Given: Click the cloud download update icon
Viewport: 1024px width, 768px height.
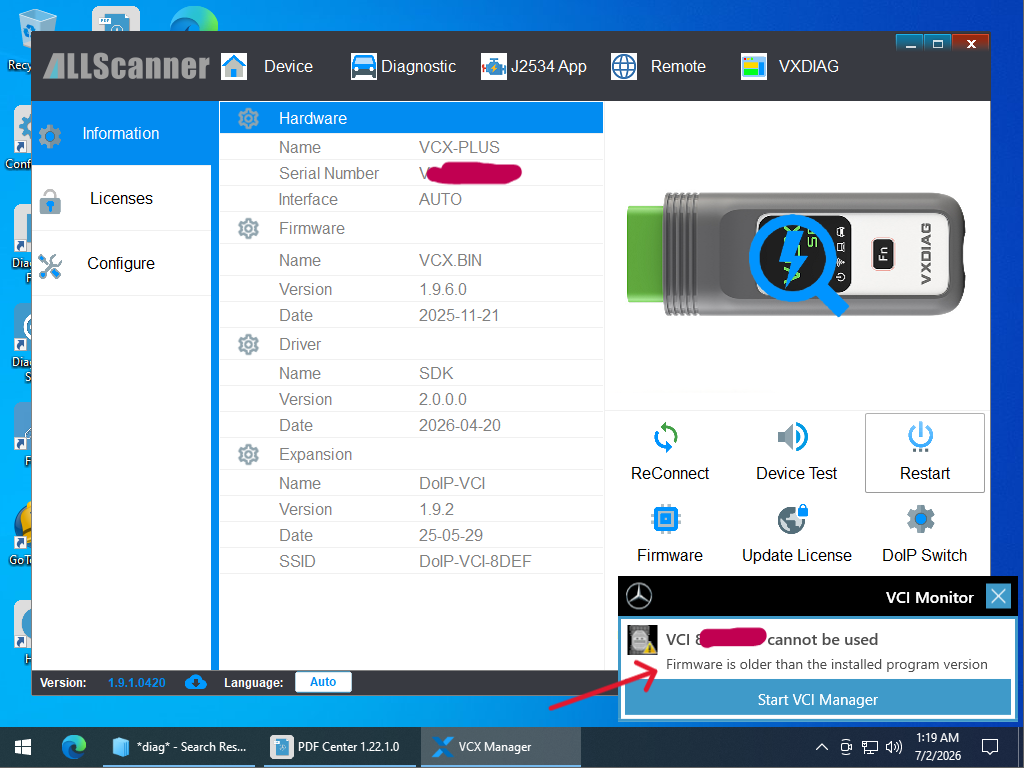Looking at the screenshot, I should (x=195, y=682).
